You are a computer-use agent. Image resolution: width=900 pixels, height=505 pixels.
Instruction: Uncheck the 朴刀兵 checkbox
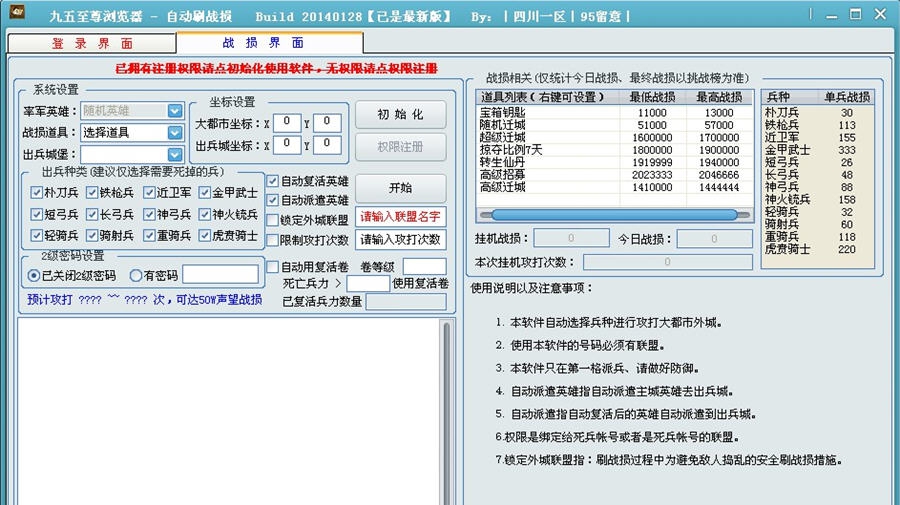(x=37, y=193)
